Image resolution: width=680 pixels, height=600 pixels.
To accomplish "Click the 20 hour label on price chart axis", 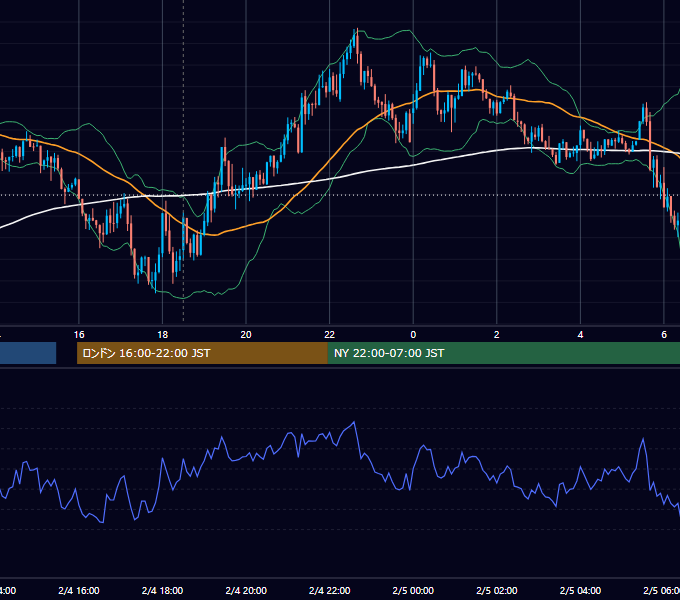I will pos(246,335).
